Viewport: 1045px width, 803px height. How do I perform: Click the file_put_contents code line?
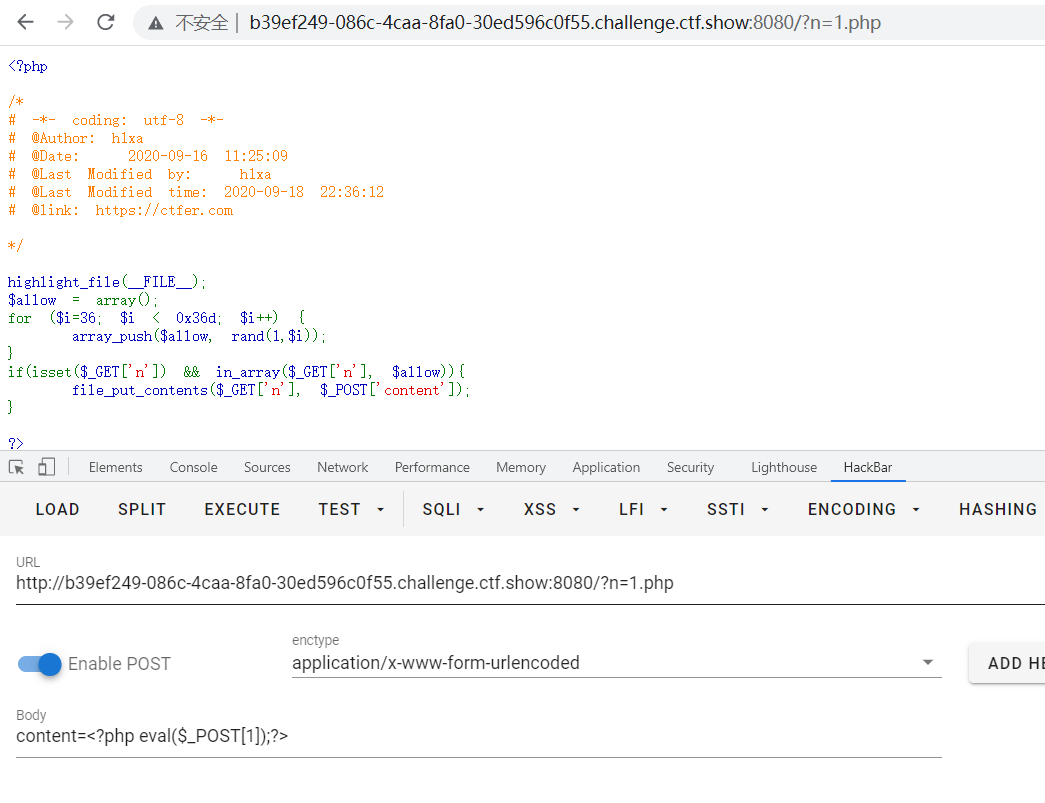point(271,391)
